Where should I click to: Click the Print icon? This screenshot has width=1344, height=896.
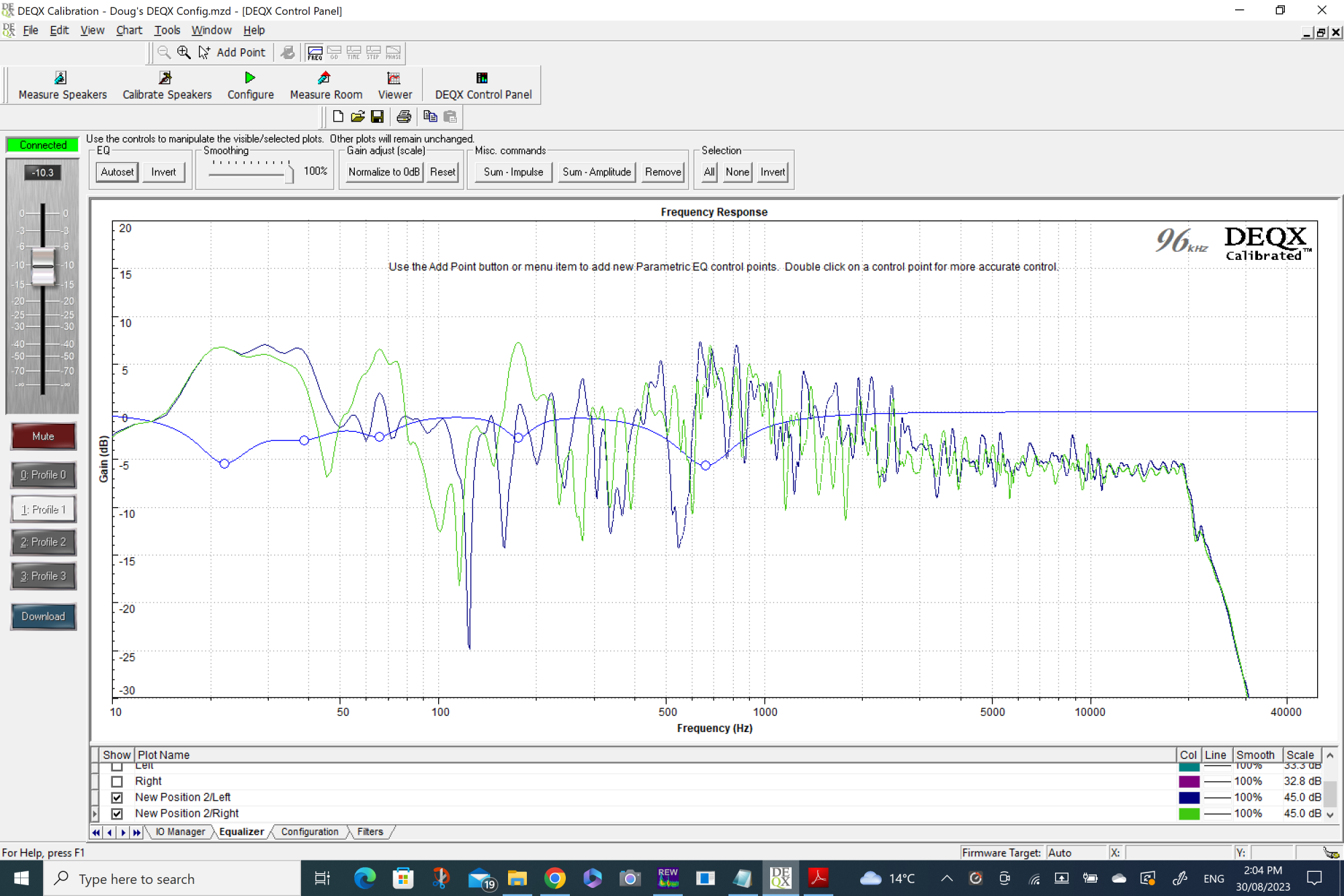pyautogui.click(x=404, y=117)
